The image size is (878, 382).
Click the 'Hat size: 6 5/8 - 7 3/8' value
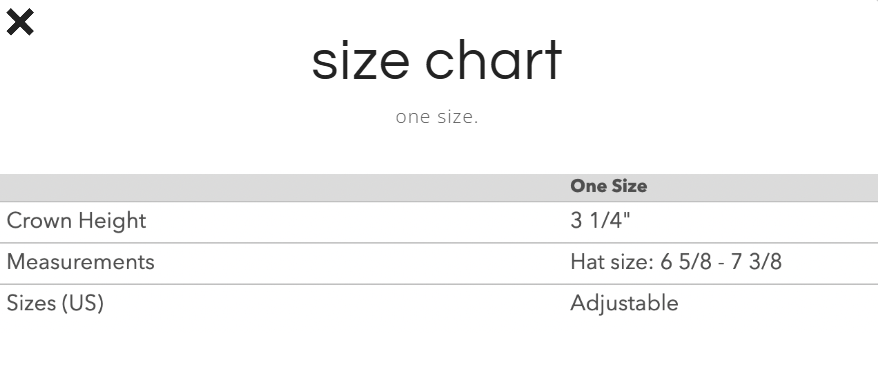tap(676, 262)
